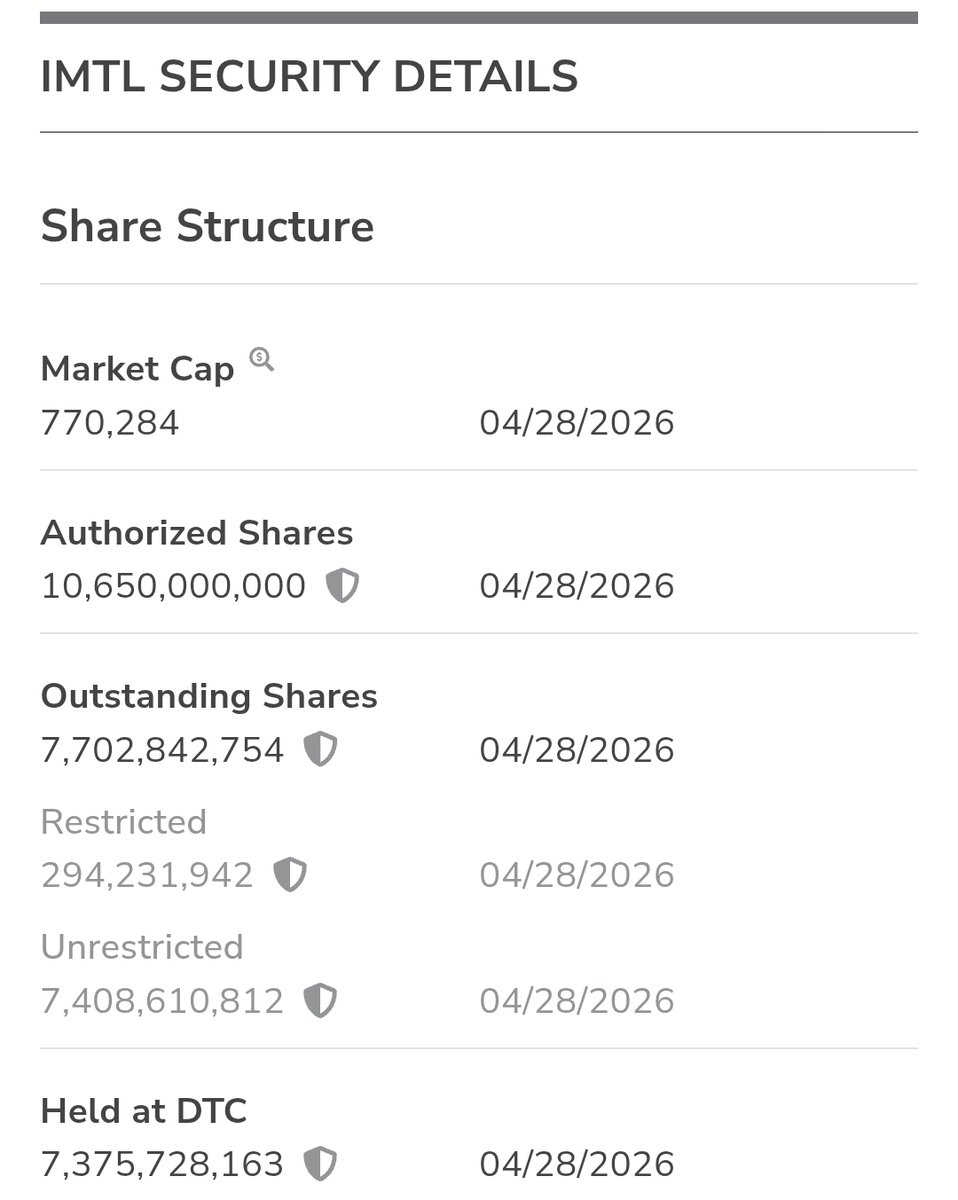Click the market cap value 770,284

pos(110,423)
